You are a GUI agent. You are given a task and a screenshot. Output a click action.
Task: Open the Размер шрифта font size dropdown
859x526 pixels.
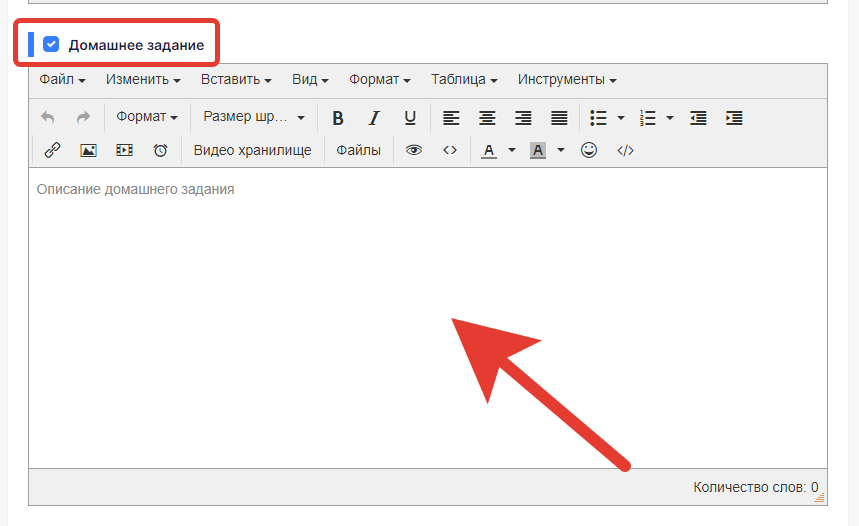pos(254,117)
